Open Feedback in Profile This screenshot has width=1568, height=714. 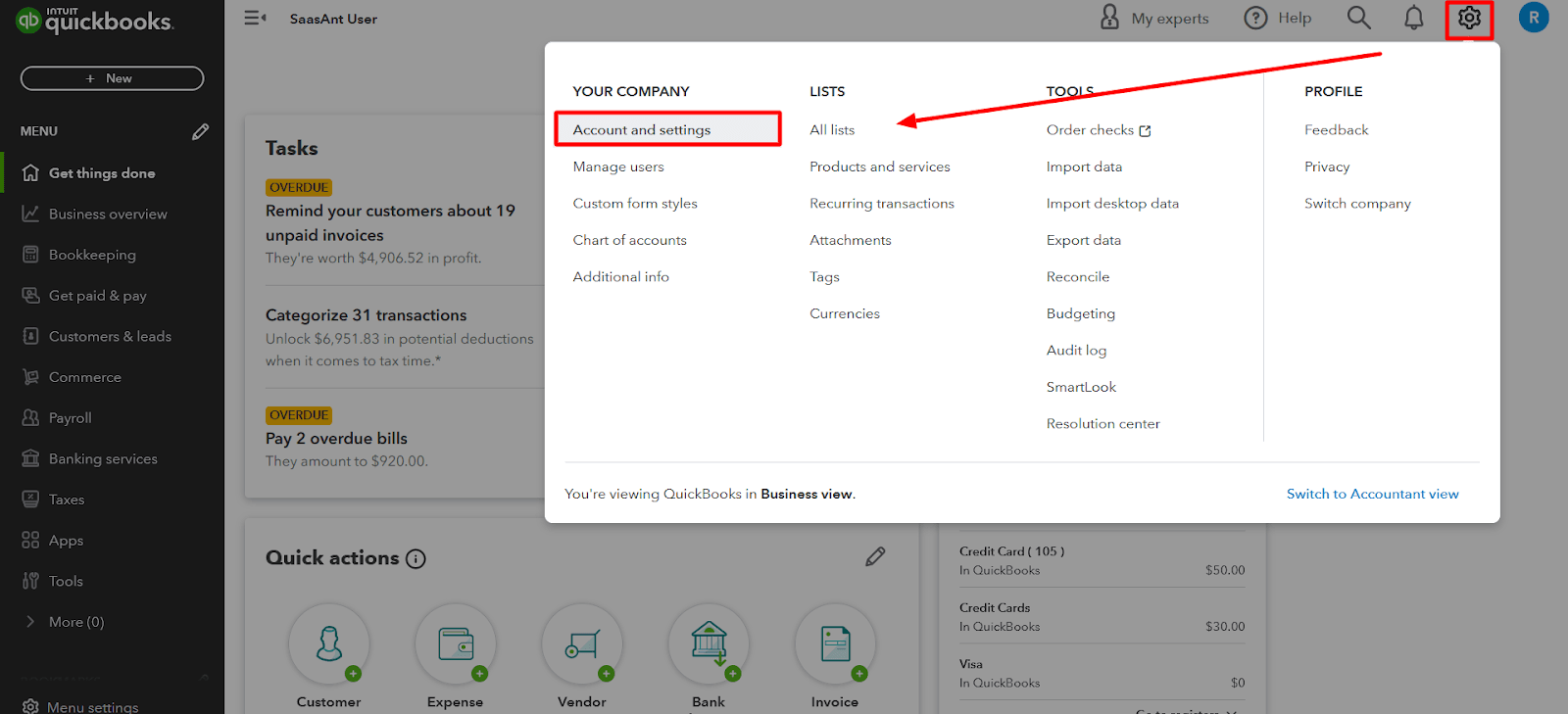coord(1336,129)
